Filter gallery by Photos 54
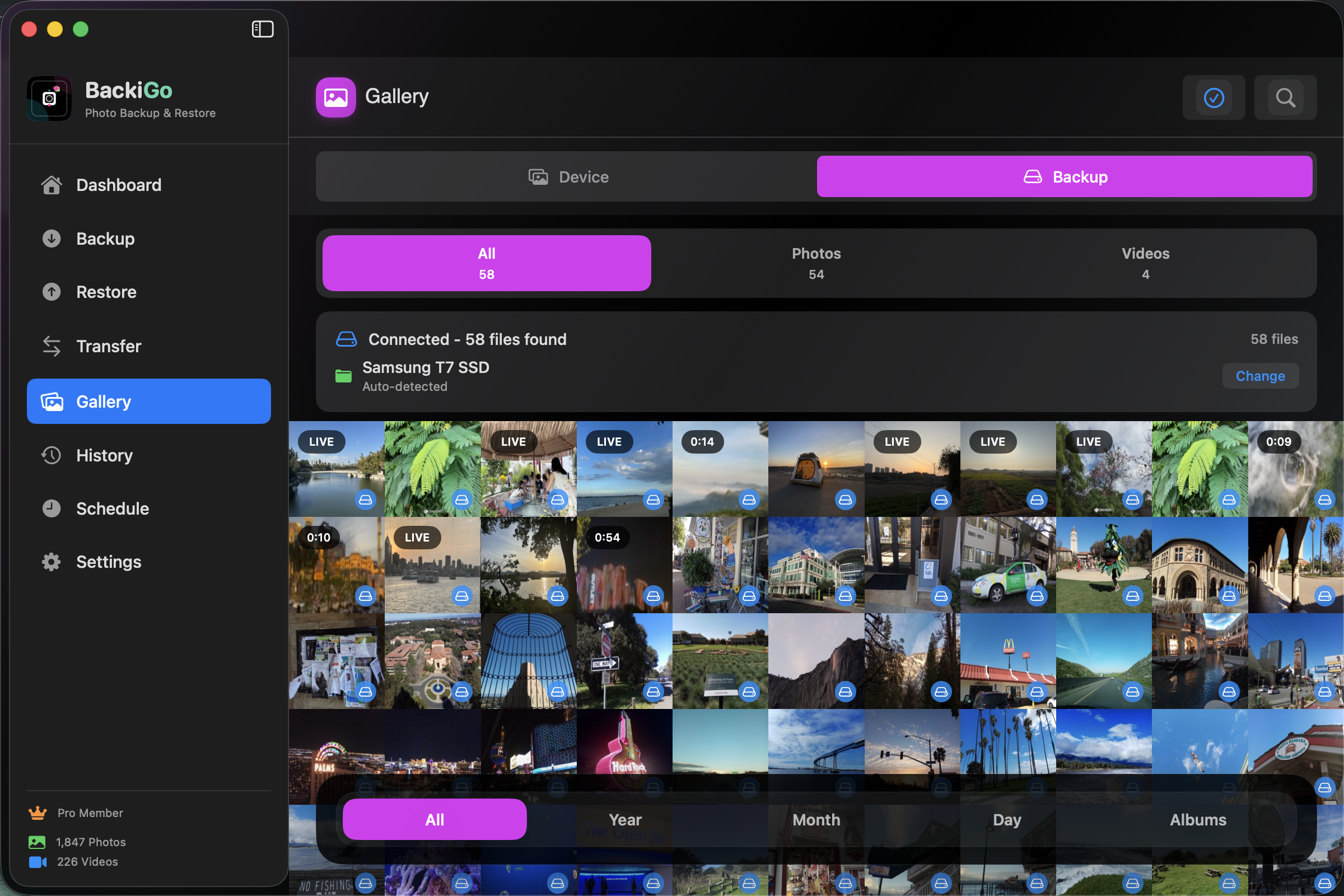The width and height of the screenshot is (1344, 896). coord(816,263)
